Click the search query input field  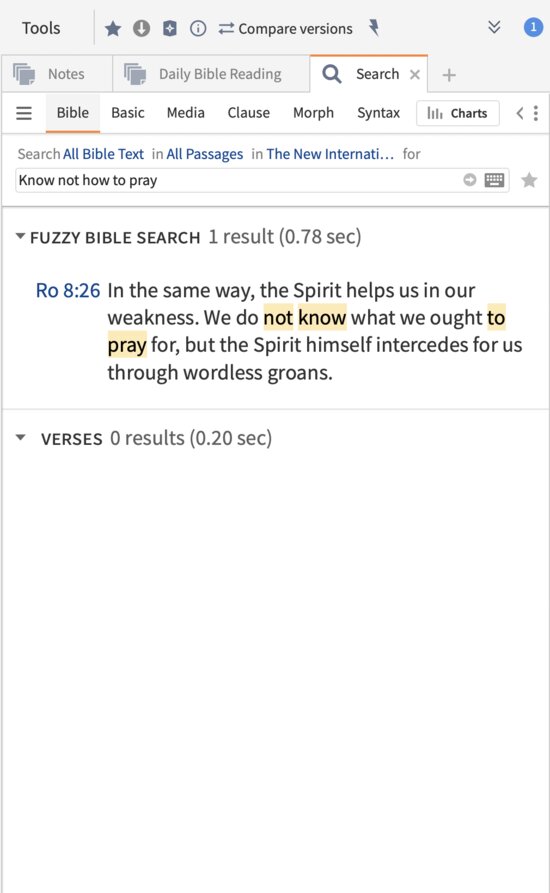pyautogui.click(x=239, y=181)
